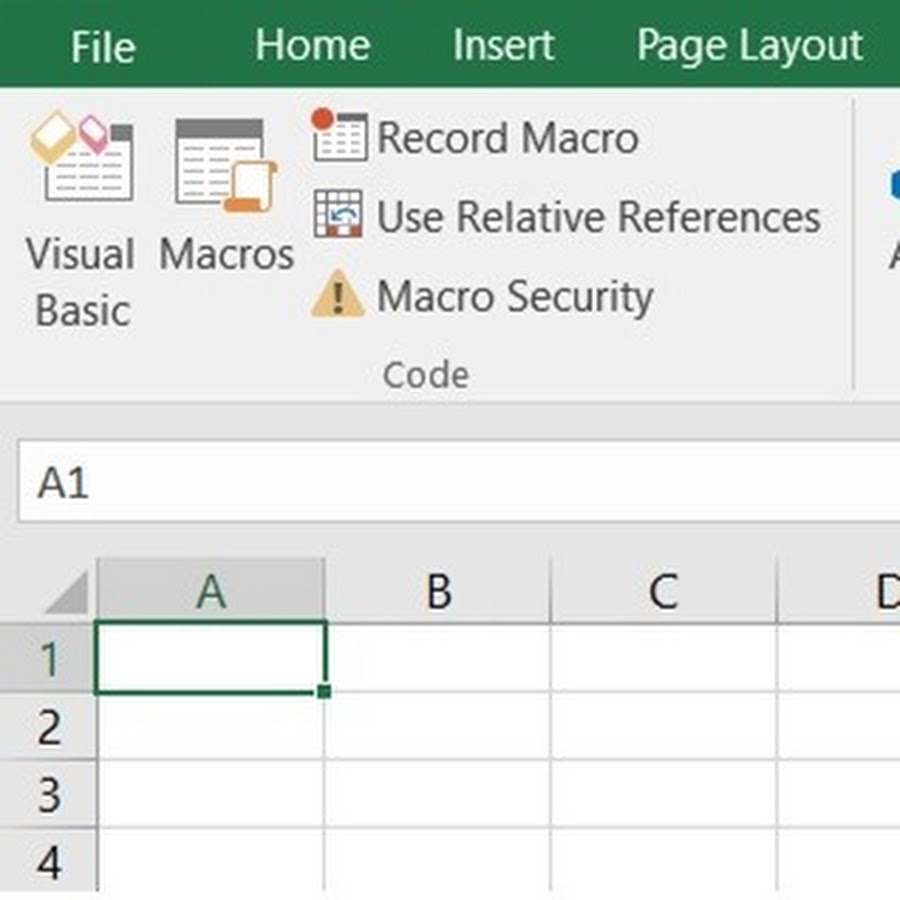Select row 1 header
The height and width of the screenshot is (900, 900).
pos(48,658)
